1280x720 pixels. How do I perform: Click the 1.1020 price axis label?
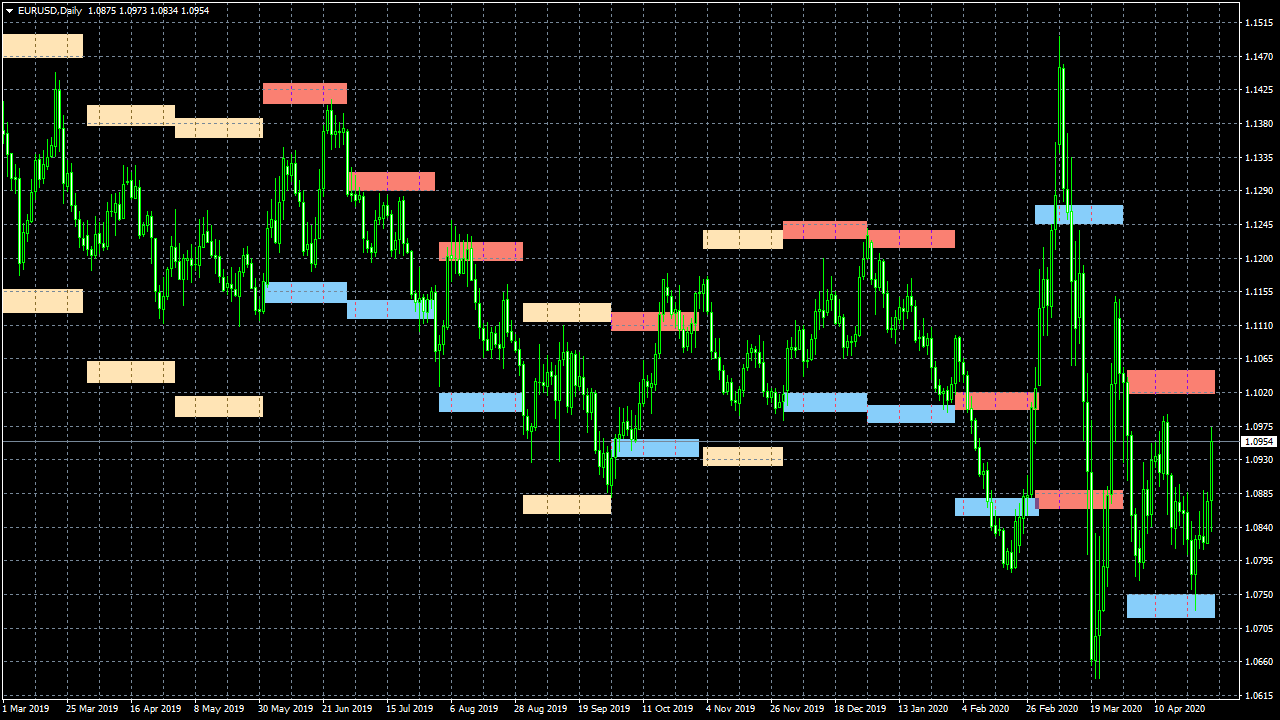pyautogui.click(x=1258, y=392)
